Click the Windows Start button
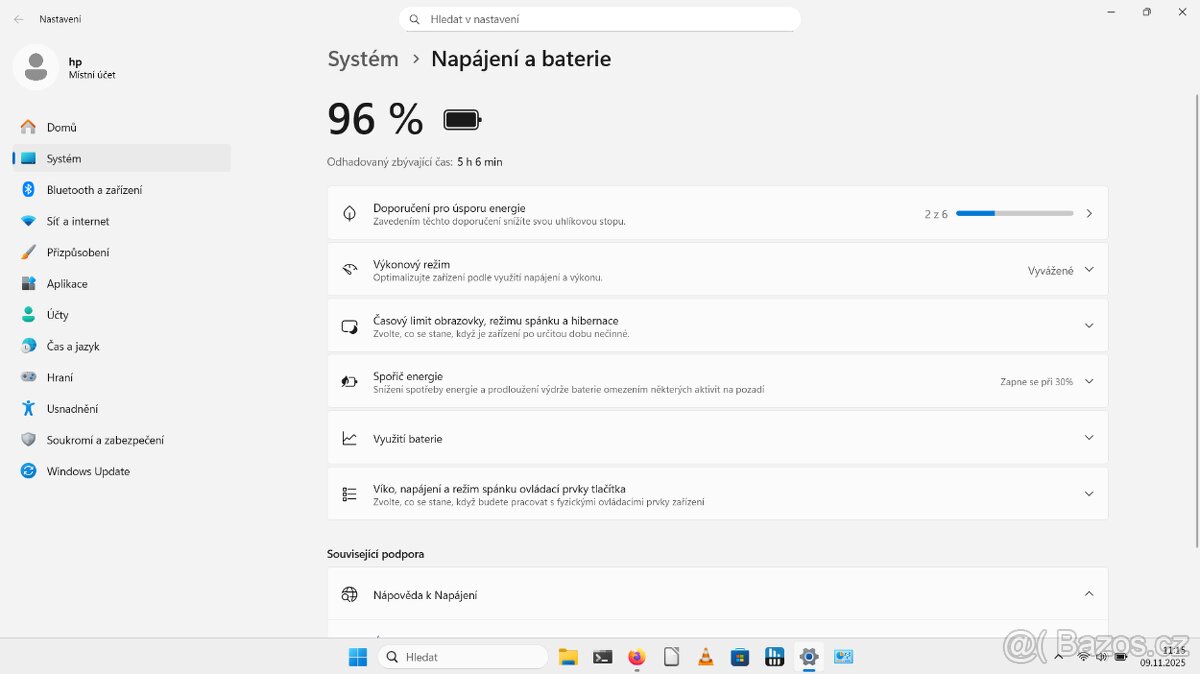Screen dimensions: 1200x674 [x=357, y=657]
